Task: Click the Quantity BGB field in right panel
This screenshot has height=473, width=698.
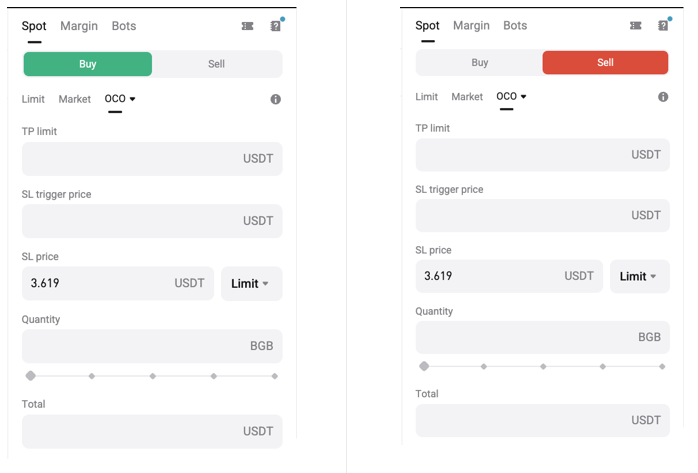Action: [520, 337]
